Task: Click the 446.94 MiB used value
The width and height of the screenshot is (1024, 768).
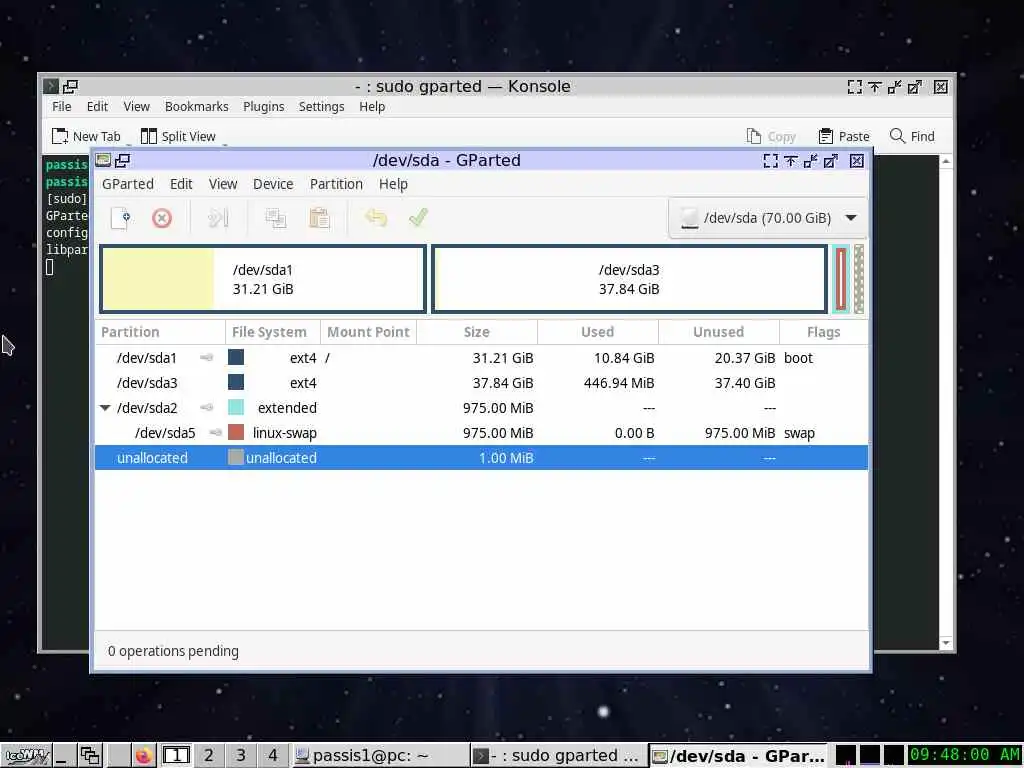Action: point(619,383)
